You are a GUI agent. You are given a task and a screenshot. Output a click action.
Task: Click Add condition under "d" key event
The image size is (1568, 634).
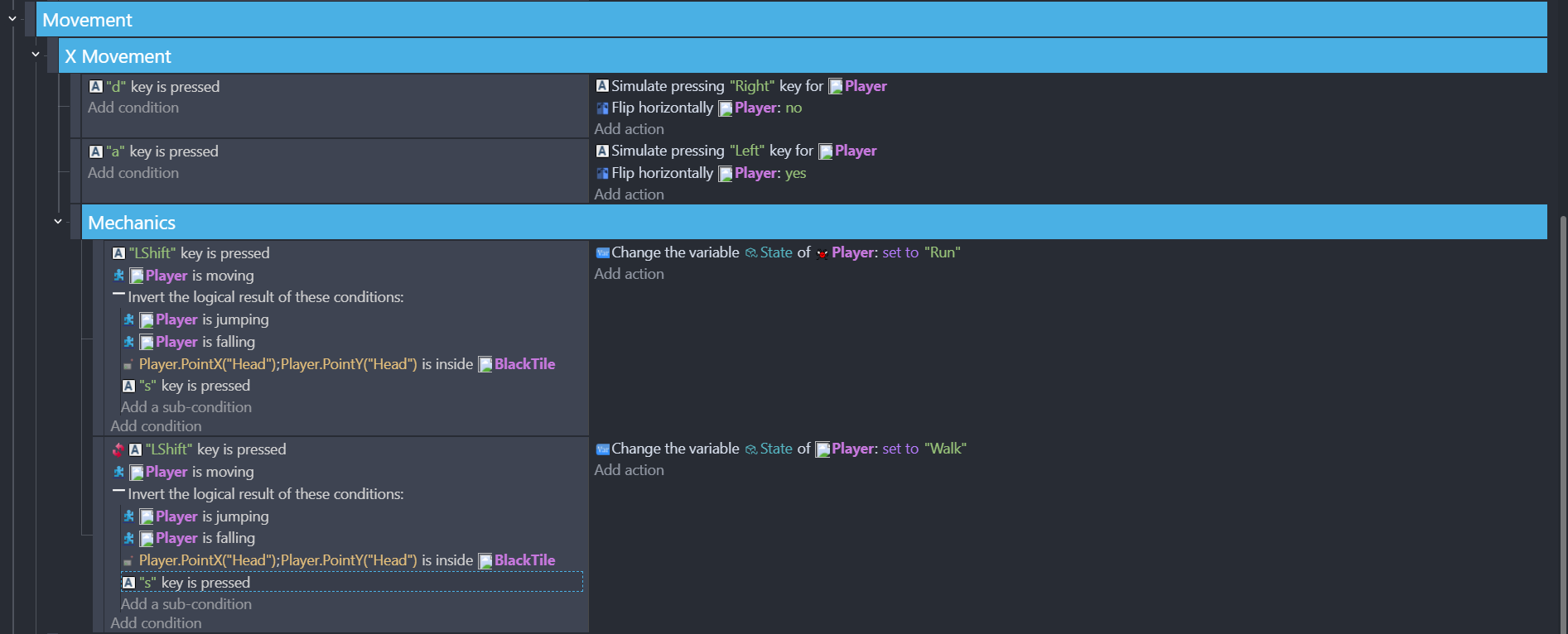(x=133, y=108)
